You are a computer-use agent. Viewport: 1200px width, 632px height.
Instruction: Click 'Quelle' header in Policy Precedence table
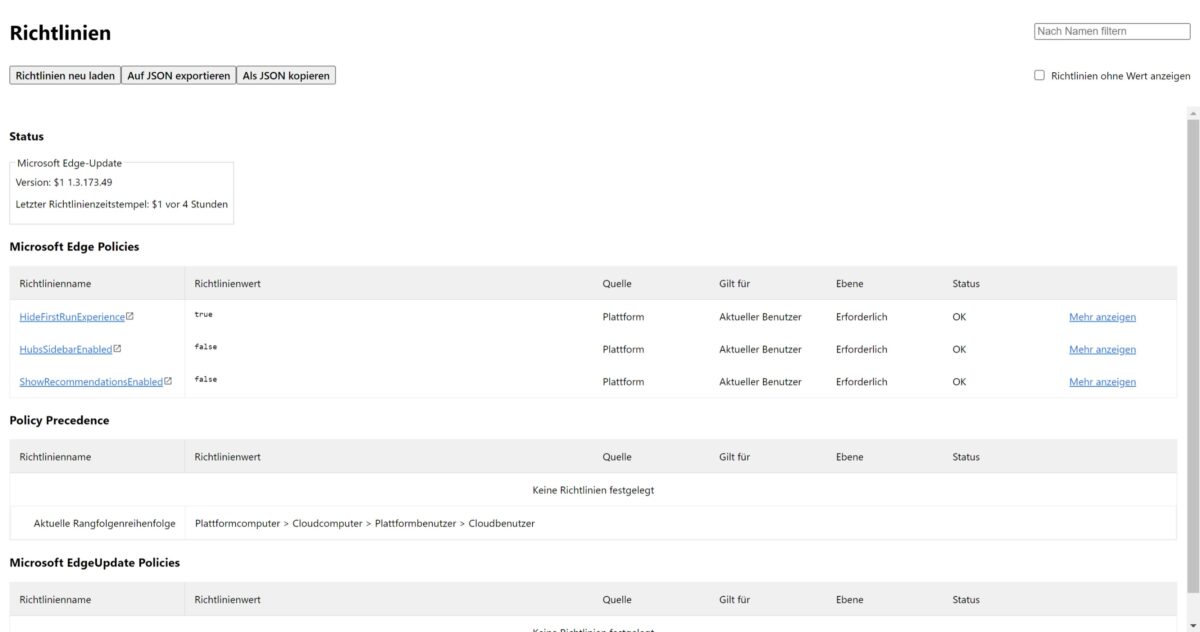617,457
